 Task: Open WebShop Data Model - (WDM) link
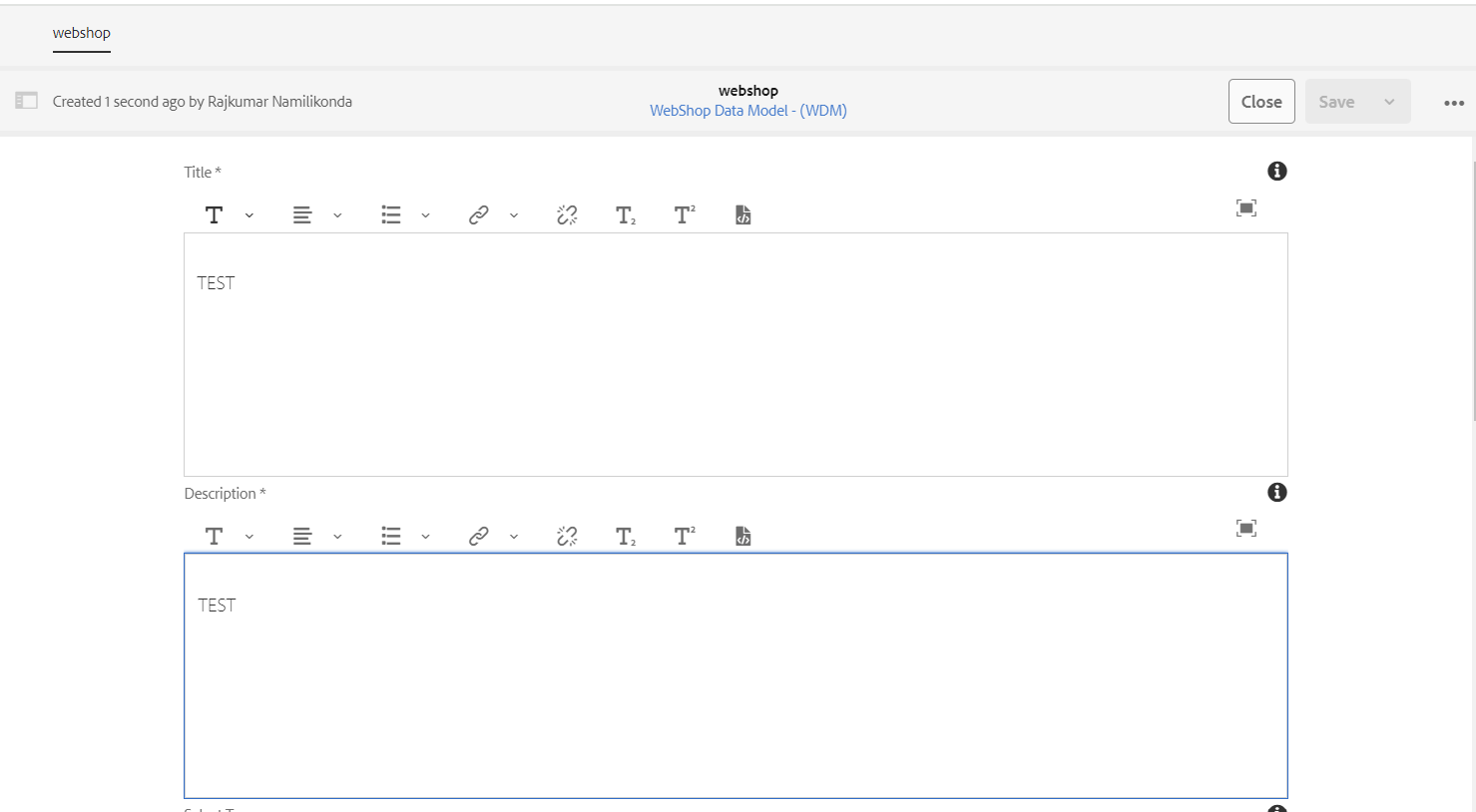coord(748,111)
